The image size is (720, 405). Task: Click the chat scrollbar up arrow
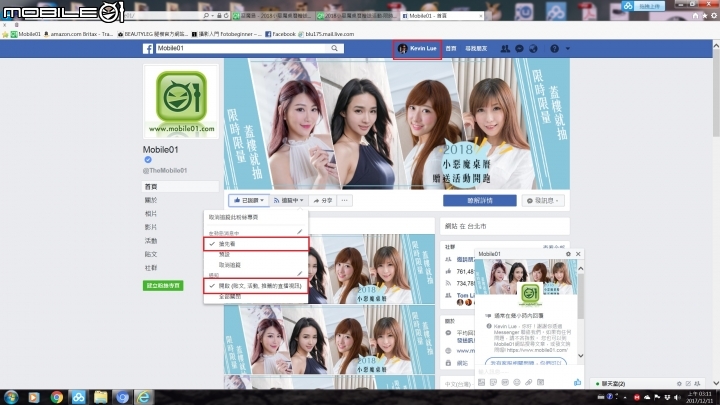(x=580, y=269)
